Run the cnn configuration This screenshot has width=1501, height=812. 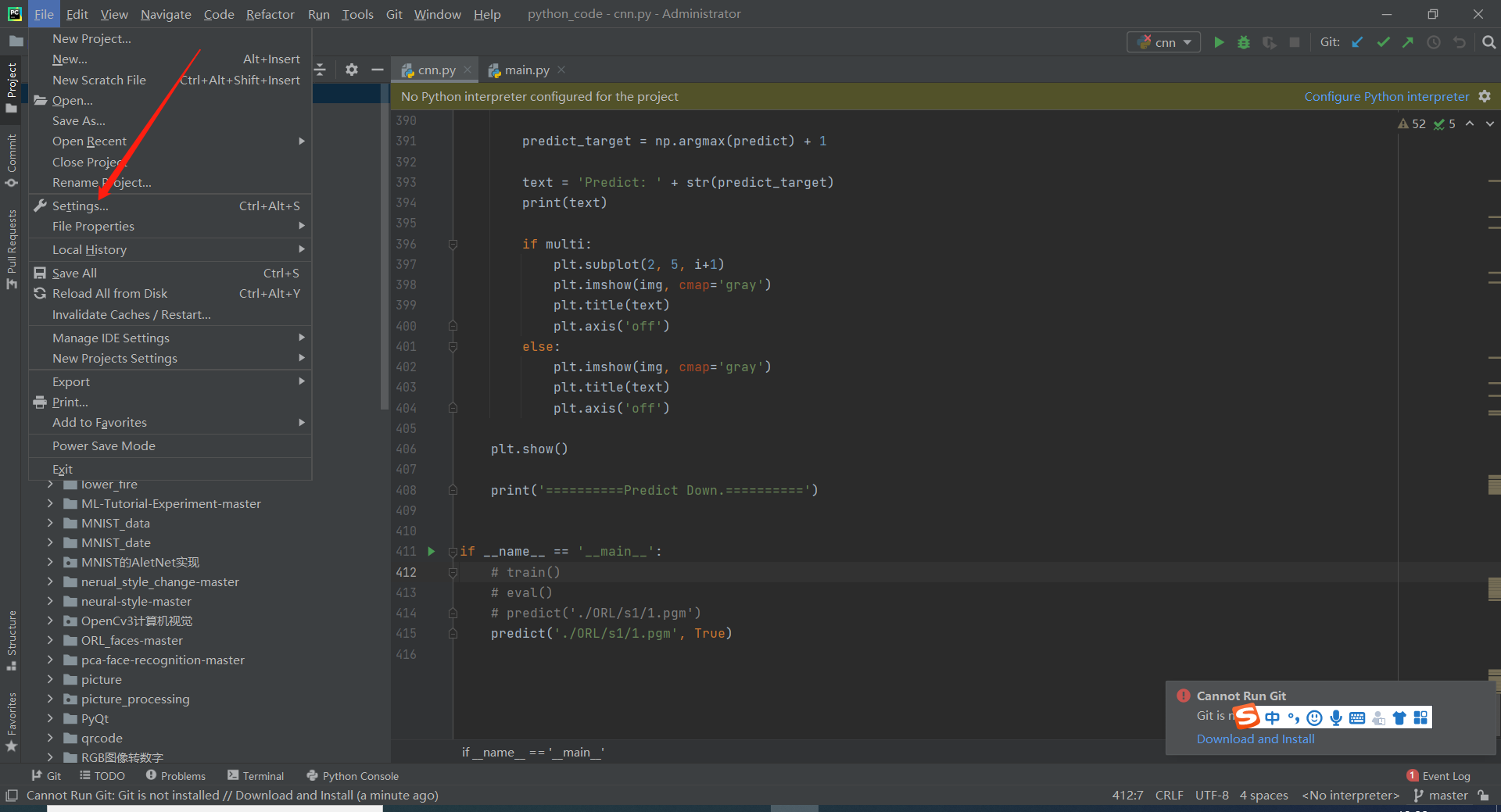point(1219,42)
